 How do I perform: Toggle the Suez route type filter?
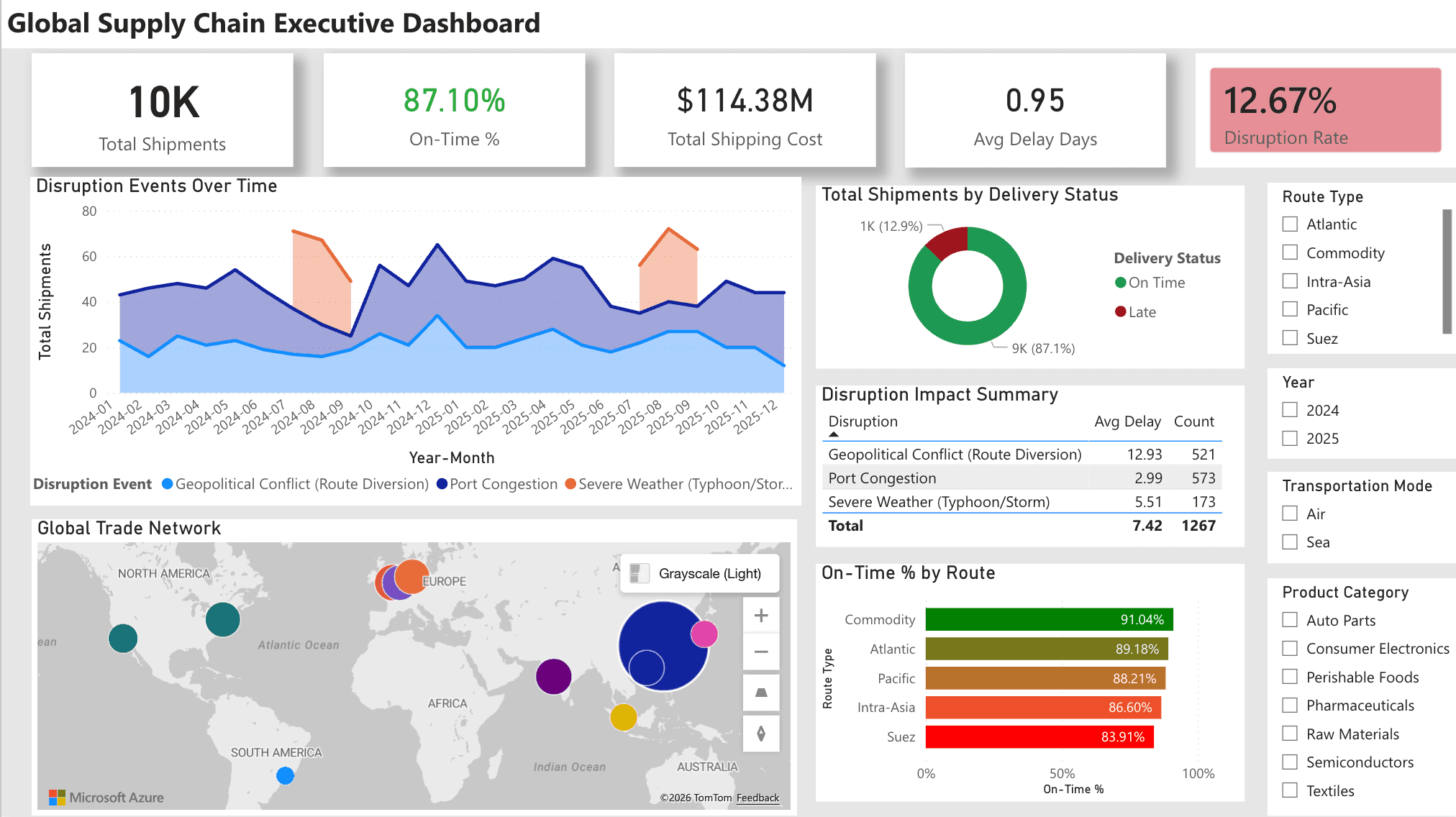coord(1288,337)
